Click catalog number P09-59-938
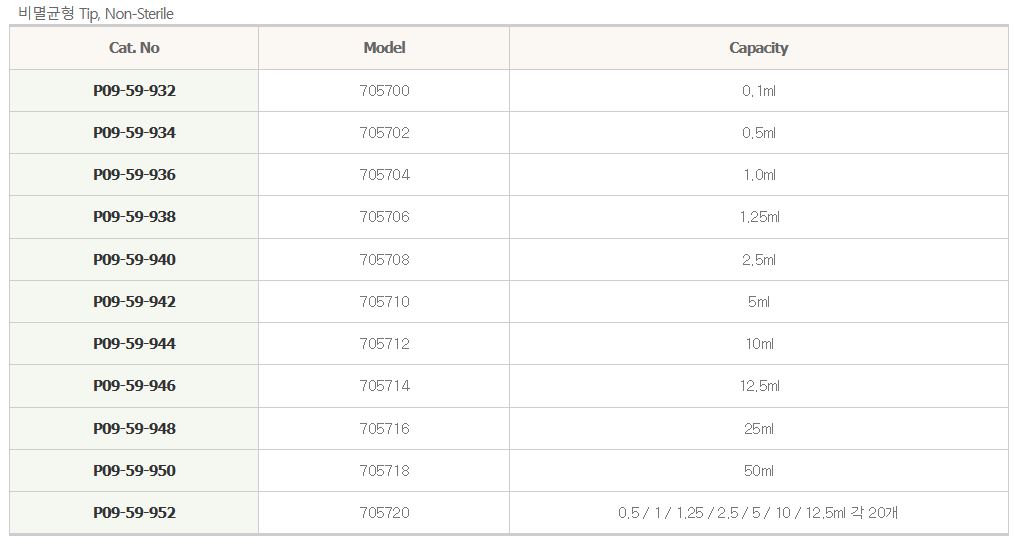The image size is (1014, 550). click(134, 217)
